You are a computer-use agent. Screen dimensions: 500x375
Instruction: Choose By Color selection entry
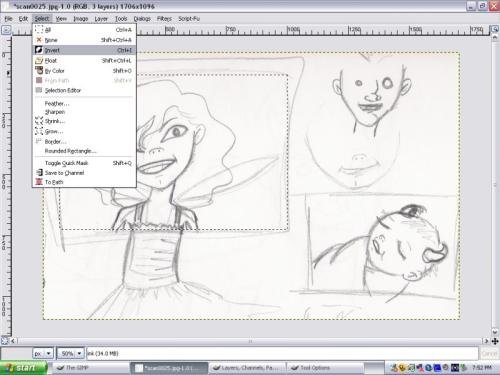84,71
